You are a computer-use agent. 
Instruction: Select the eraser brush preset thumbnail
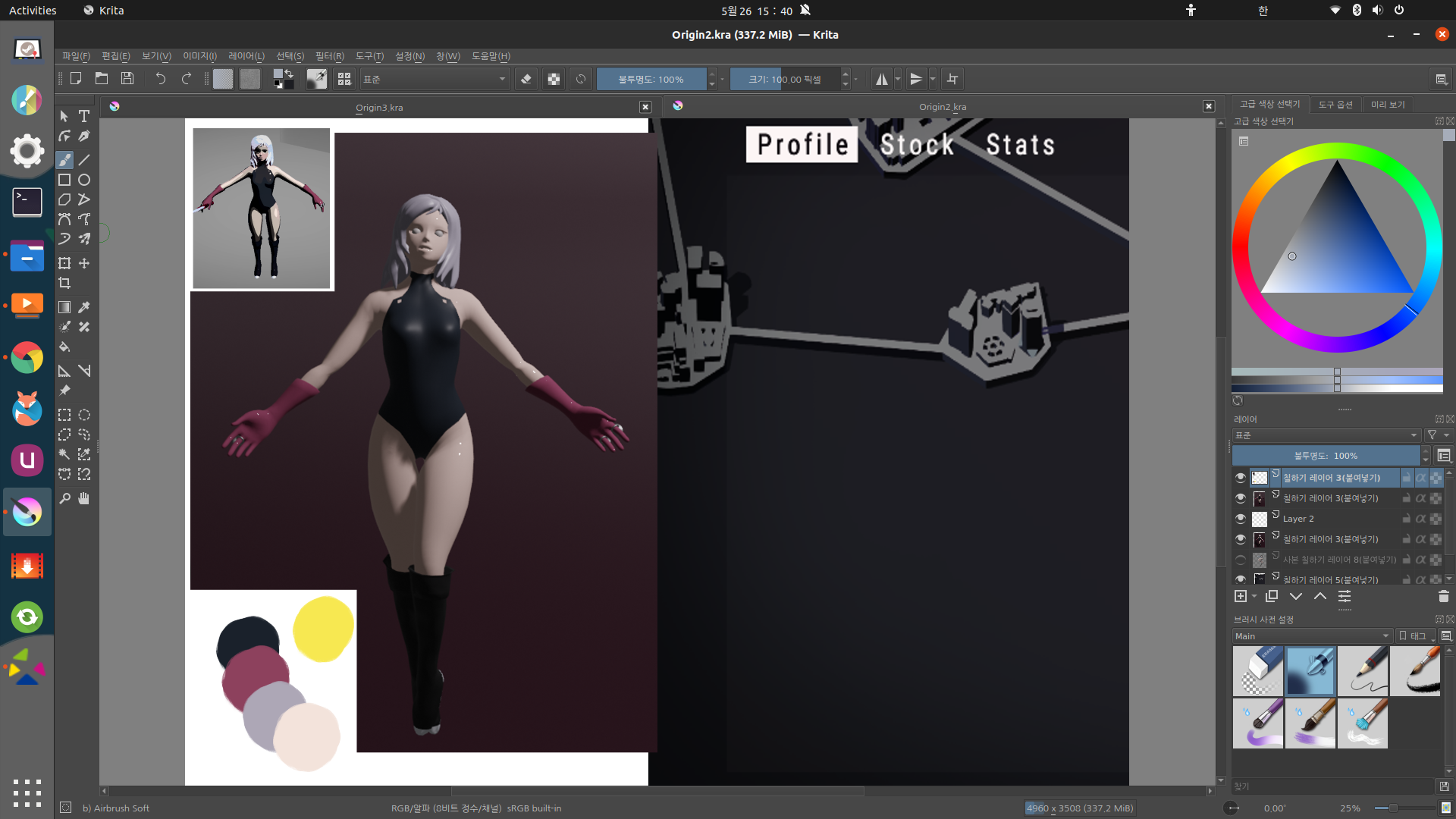coord(1258,671)
